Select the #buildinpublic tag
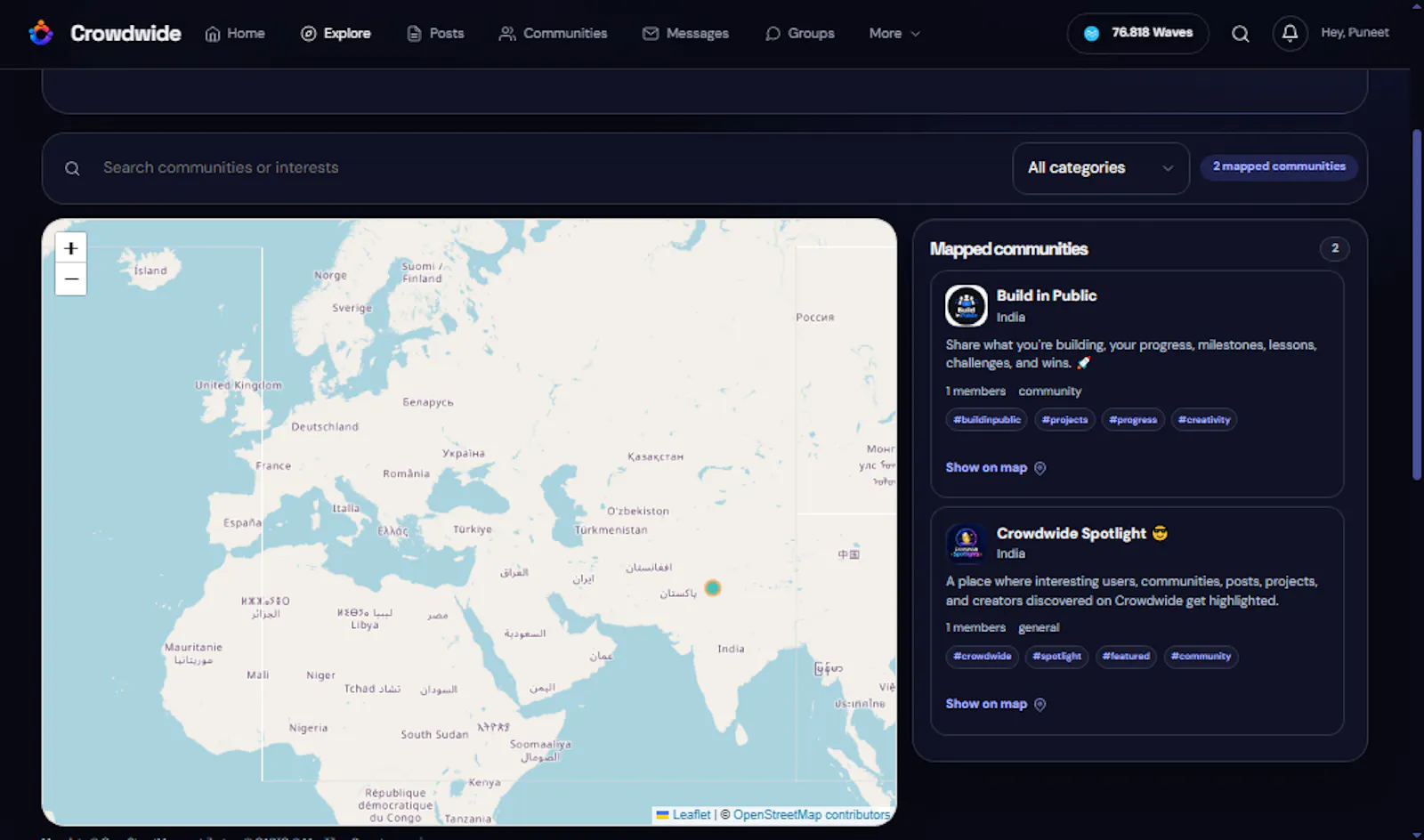The width and height of the screenshot is (1424, 840). pos(987,420)
